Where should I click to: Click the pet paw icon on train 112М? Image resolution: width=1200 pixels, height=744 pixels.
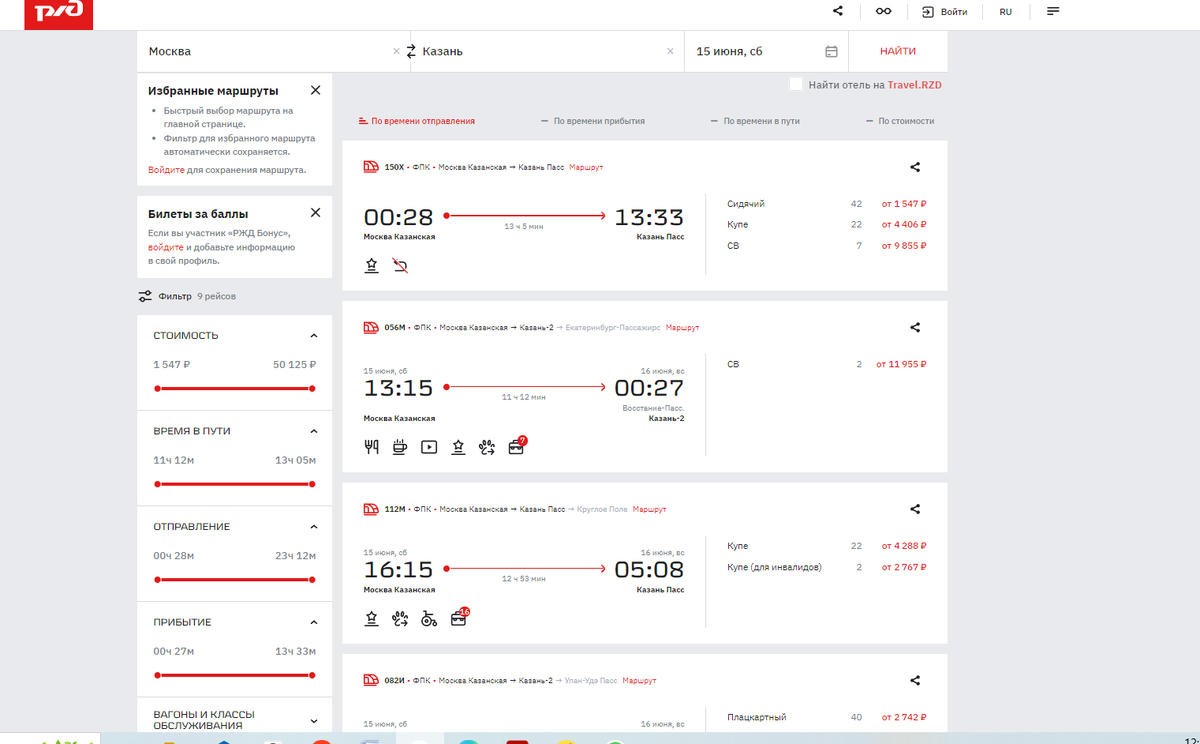tap(400, 618)
